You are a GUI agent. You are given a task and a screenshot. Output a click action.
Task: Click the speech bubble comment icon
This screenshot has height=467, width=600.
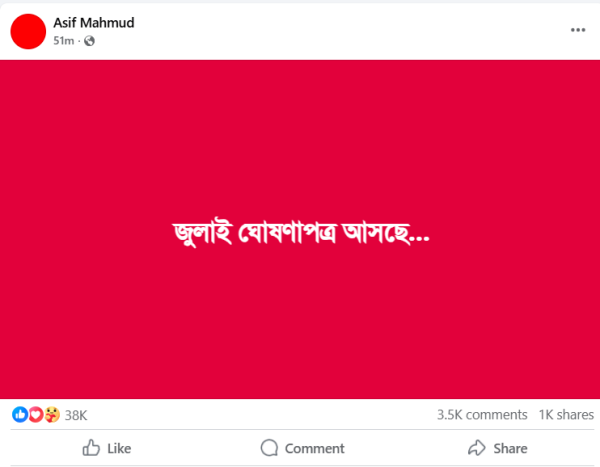(x=269, y=447)
